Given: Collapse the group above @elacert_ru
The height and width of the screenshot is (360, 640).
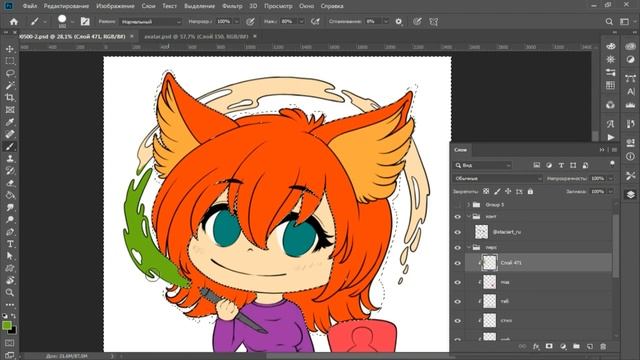Looking at the screenshot, I should pyautogui.click(x=469, y=217).
